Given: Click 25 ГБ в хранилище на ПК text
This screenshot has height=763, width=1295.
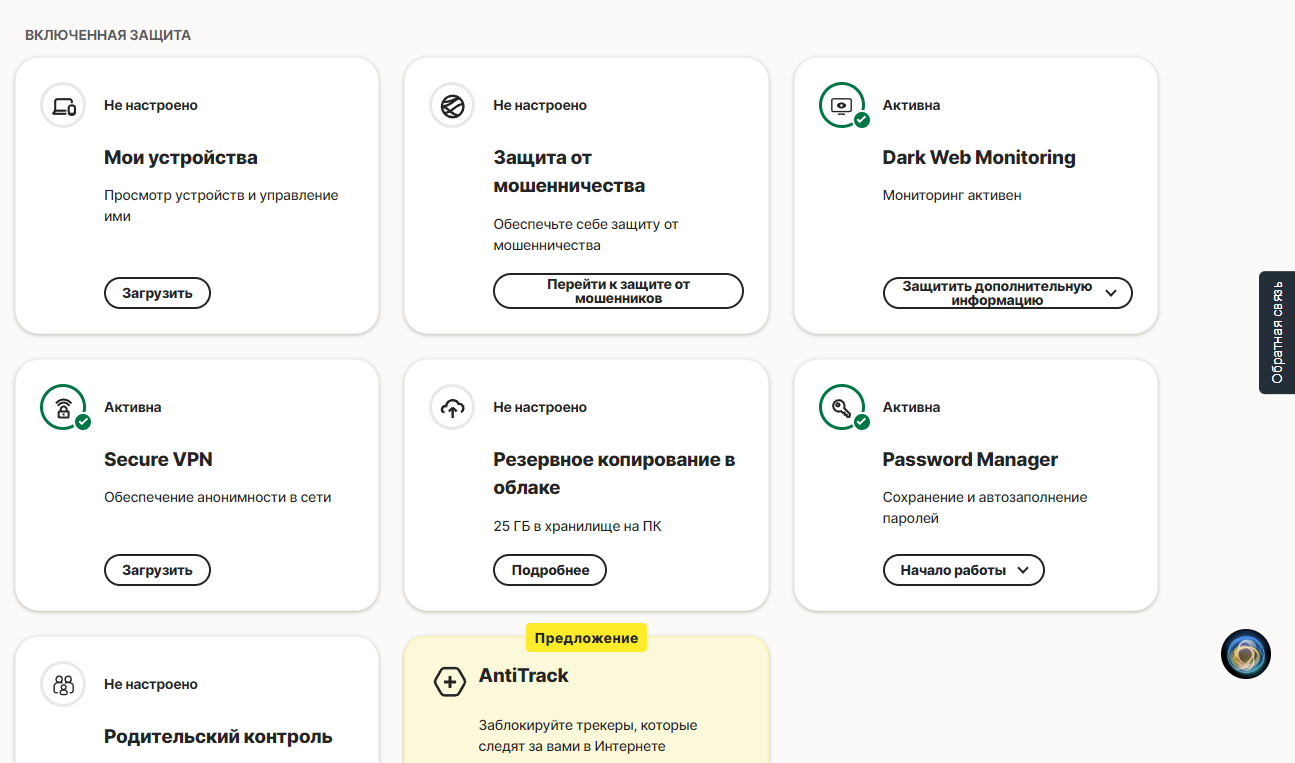Looking at the screenshot, I should (x=577, y=526).
